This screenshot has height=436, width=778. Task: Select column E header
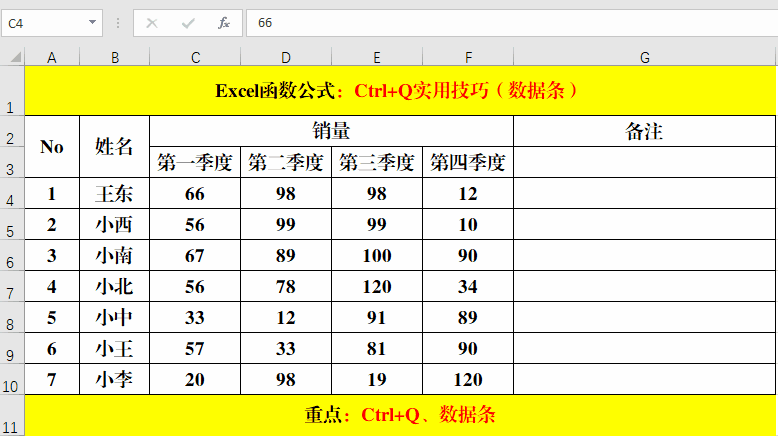377,57
